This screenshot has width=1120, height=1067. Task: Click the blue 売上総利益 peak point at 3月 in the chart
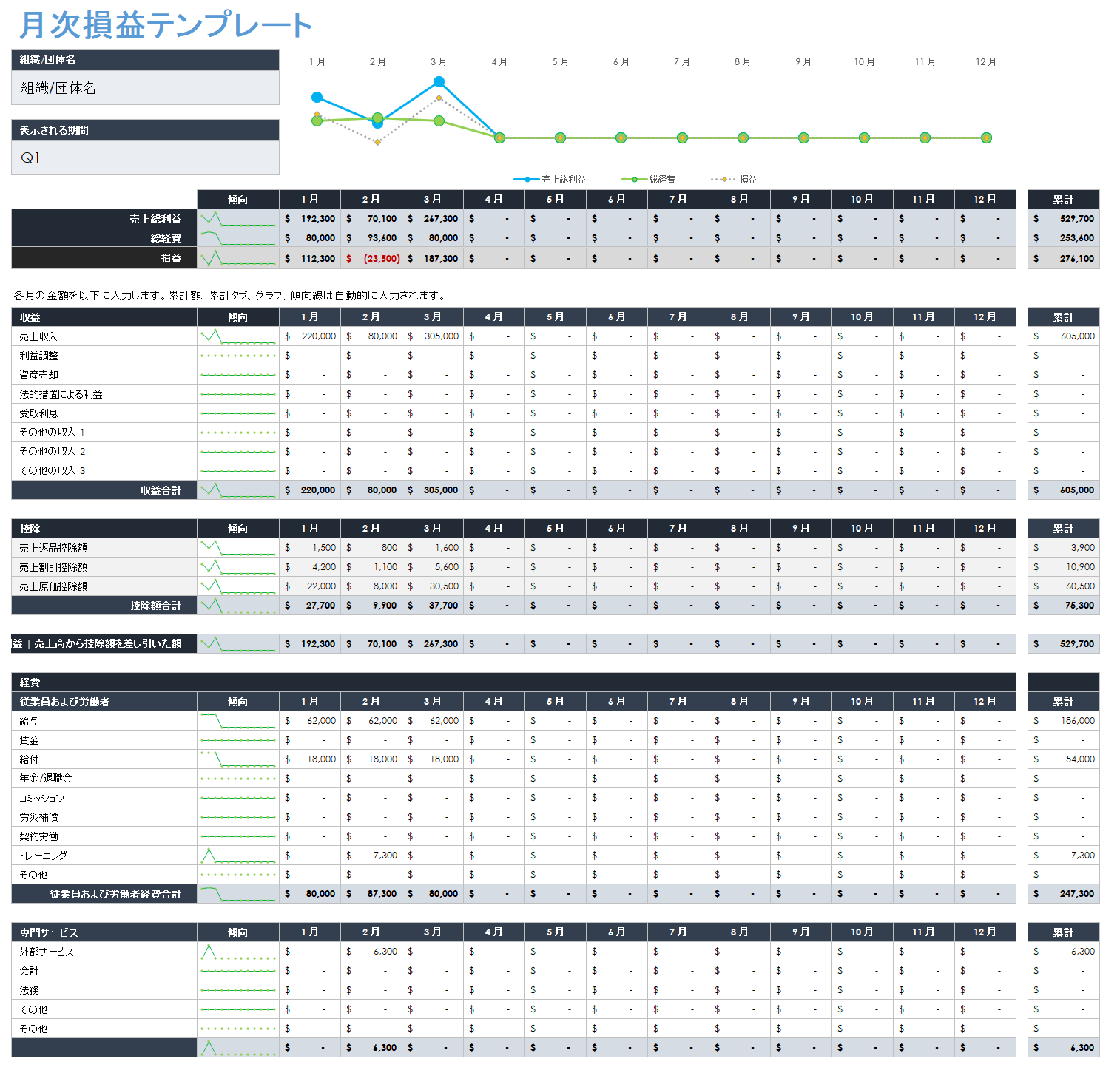tap(439, 81)
